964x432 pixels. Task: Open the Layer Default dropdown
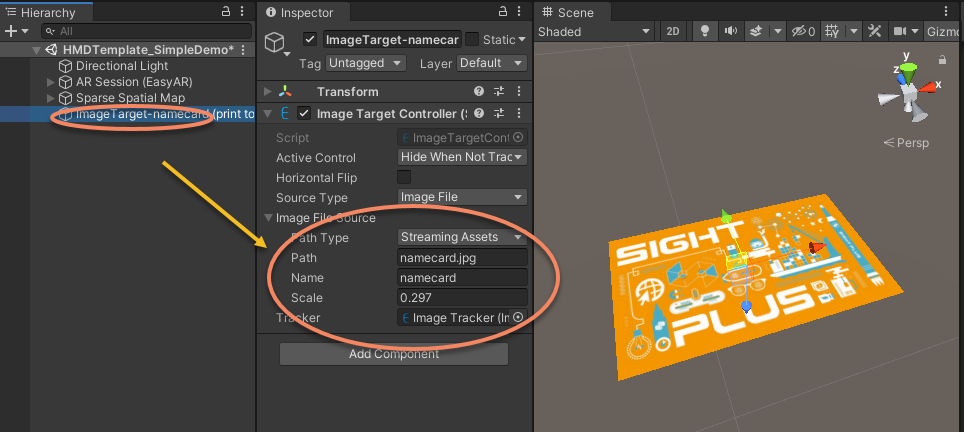(491, 63)
